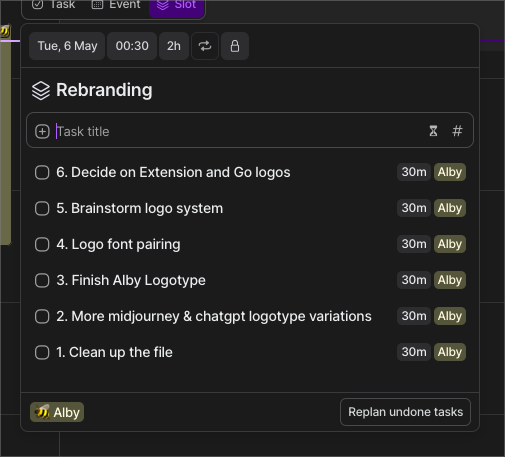Click Replan undone tasks button
Viewport: 505px width, 457px height.
point(405,412)
